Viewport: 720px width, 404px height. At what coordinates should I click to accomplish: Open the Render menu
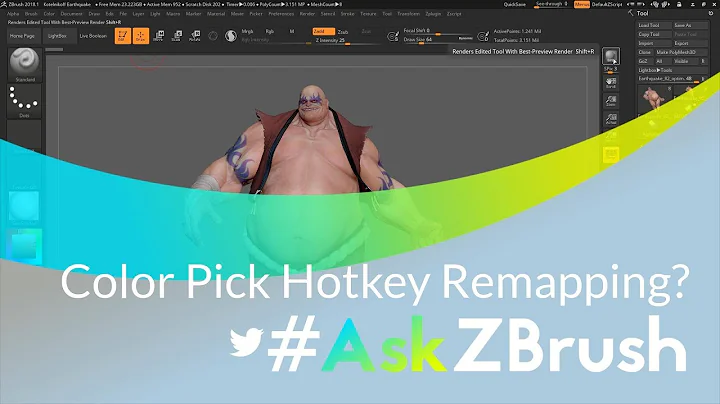click(307, 14)
